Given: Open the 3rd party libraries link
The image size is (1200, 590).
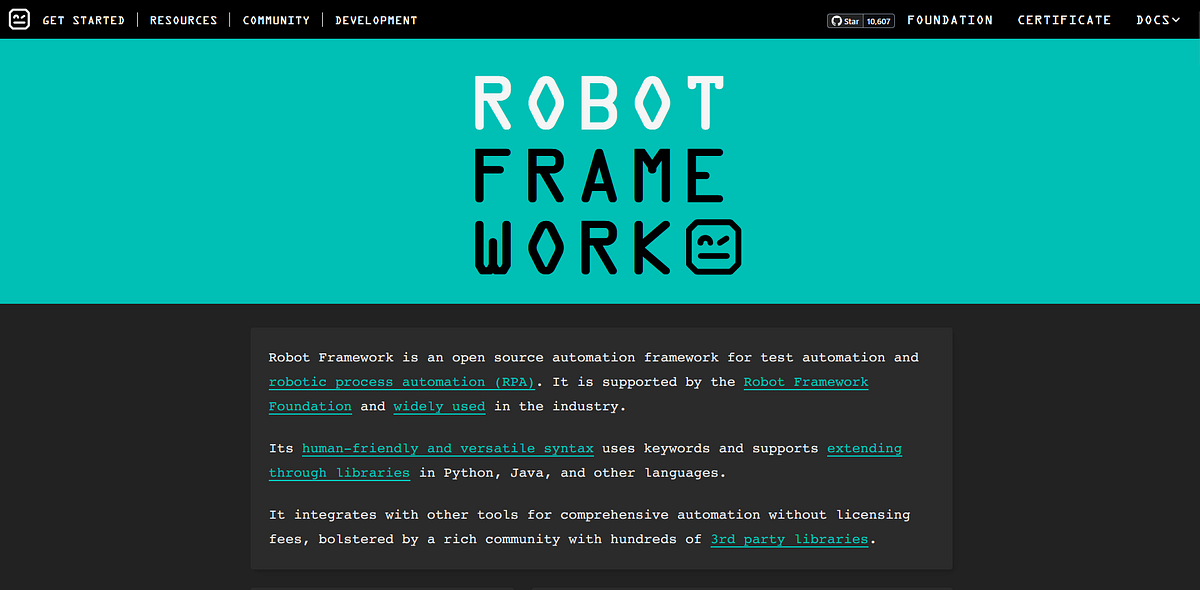Looking at the screenshot, I should pos(789,539).
